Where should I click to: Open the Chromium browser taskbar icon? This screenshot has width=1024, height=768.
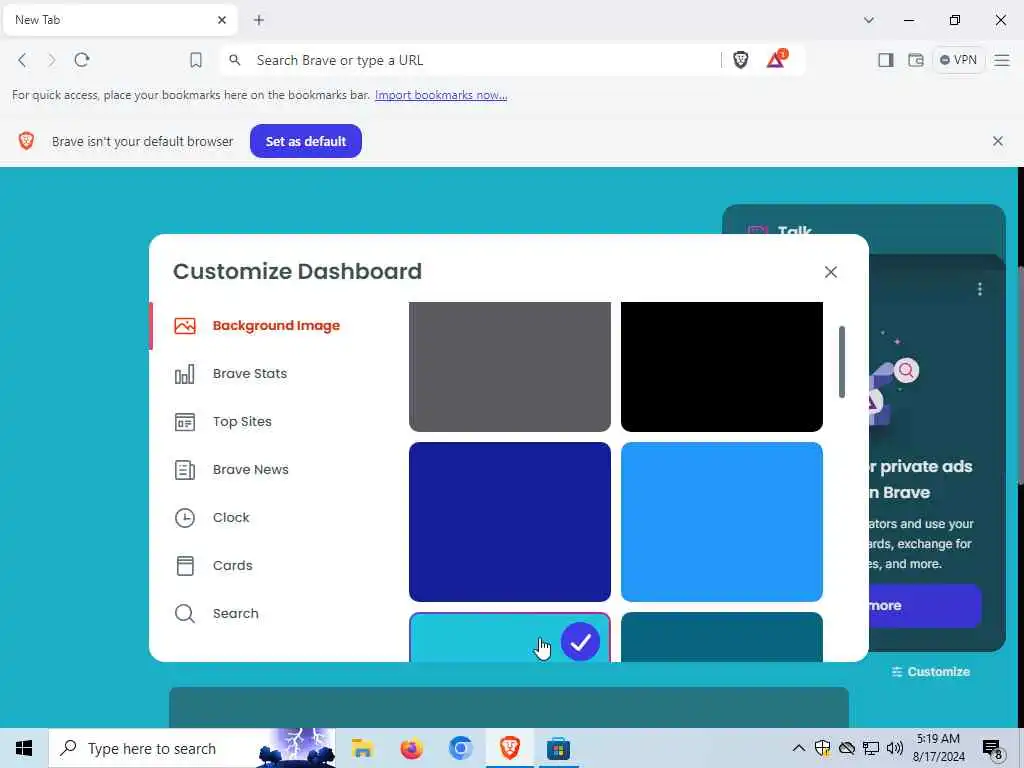click(x=460, y=748)
